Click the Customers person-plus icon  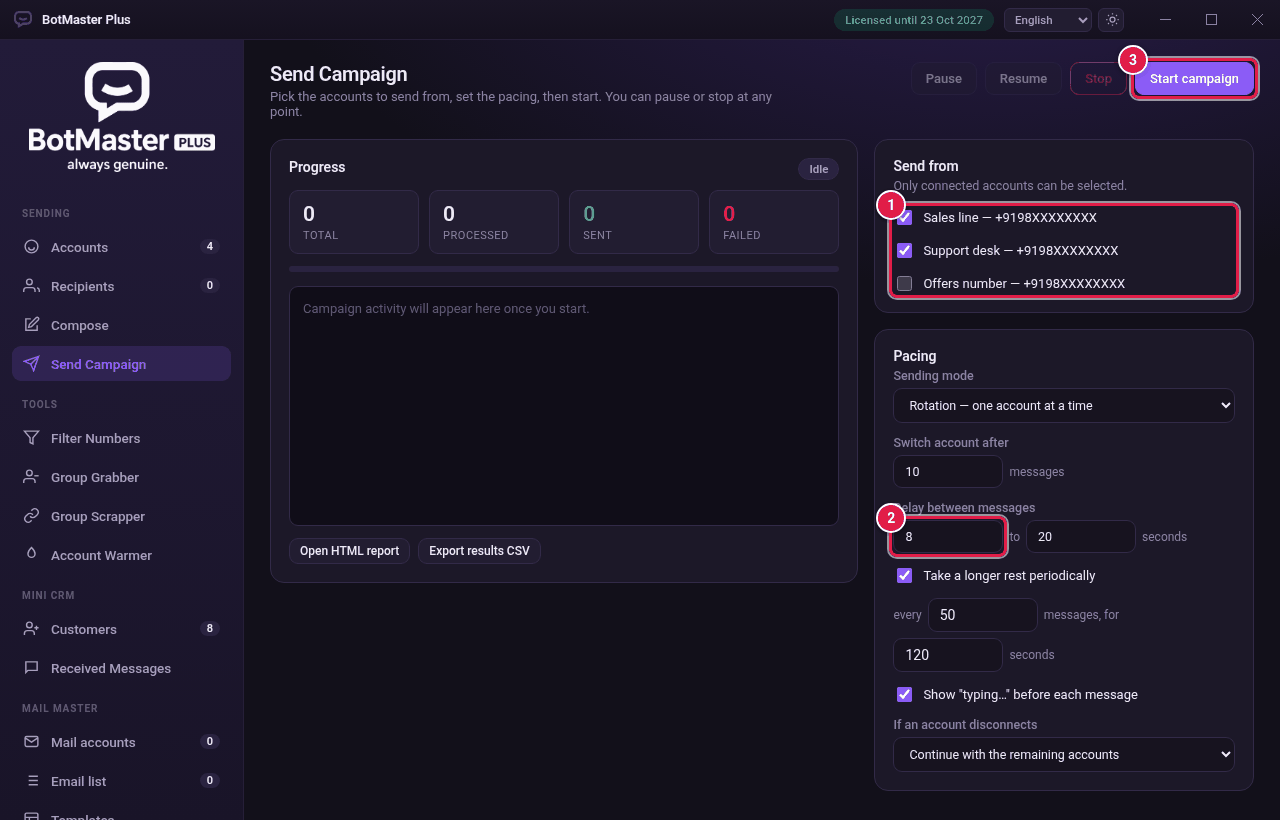coord(32,629)
